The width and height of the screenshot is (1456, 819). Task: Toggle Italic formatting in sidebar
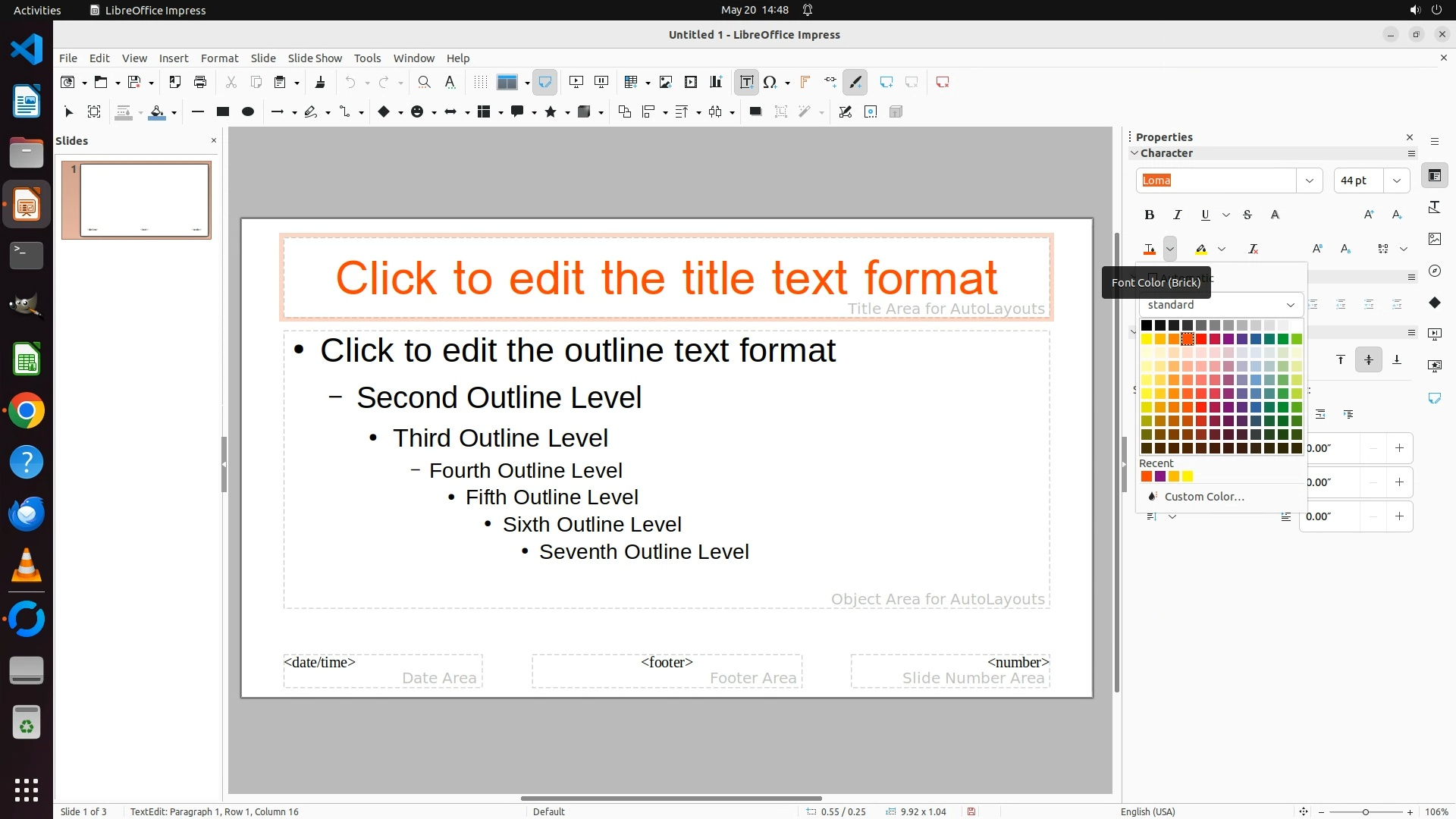[x=1177, y=215]
